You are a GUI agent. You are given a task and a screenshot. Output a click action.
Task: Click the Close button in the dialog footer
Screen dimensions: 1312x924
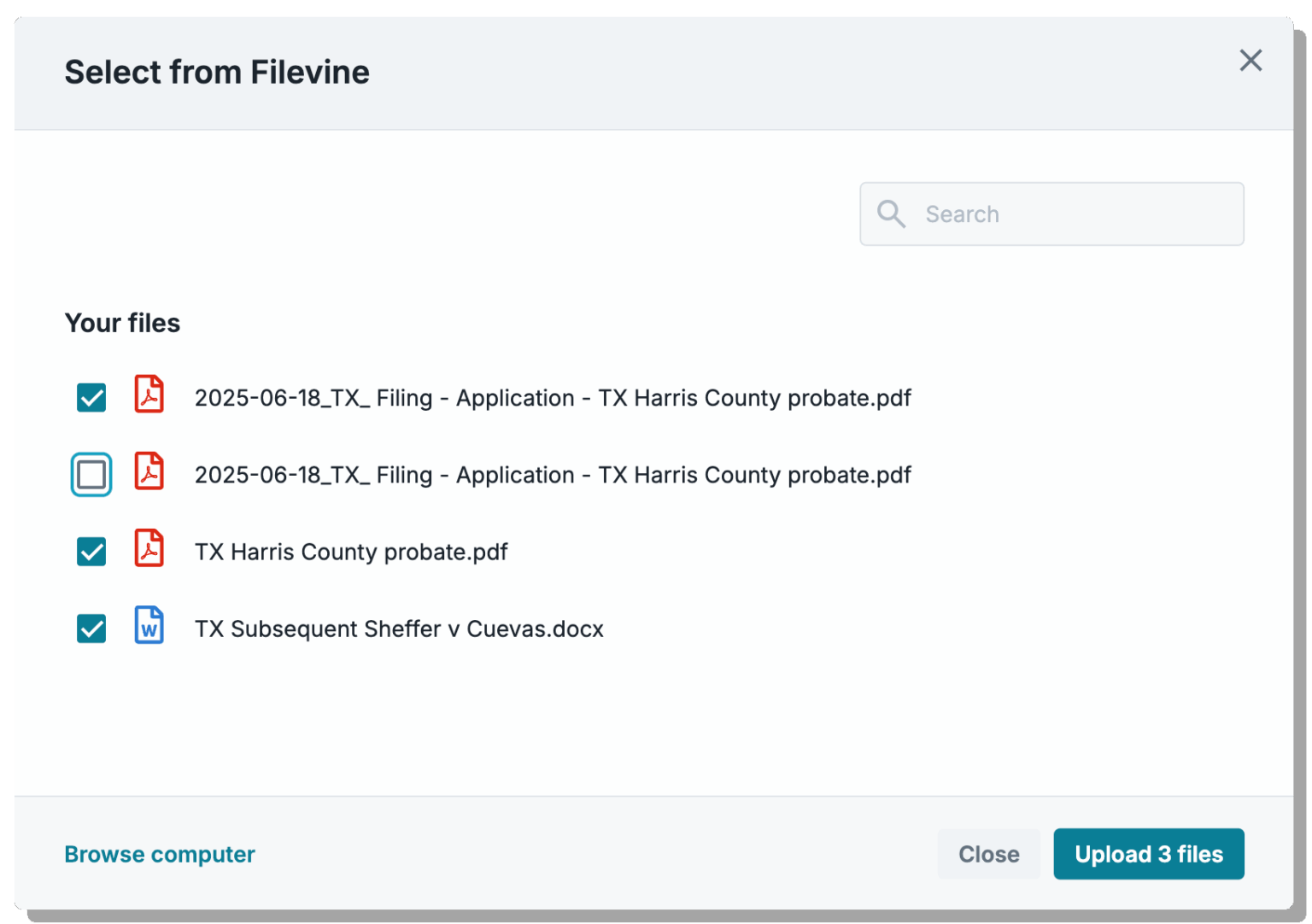(x=988, y=854)
